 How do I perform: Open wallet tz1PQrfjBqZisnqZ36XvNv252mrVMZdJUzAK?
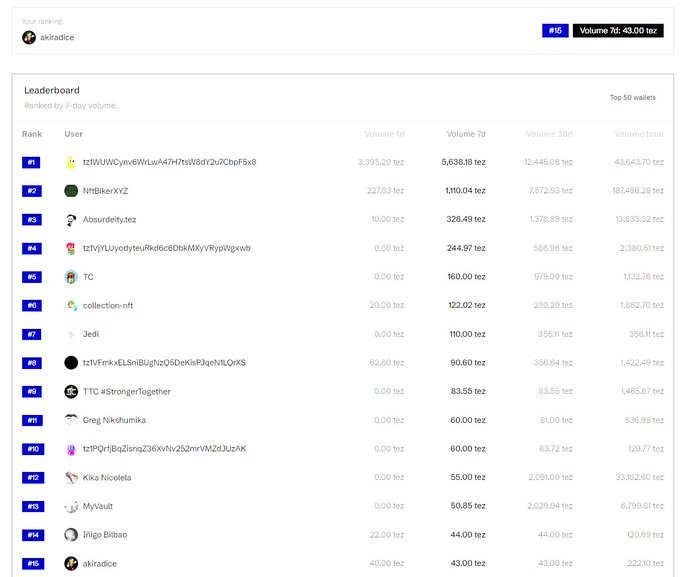click(x=164, y=449)
